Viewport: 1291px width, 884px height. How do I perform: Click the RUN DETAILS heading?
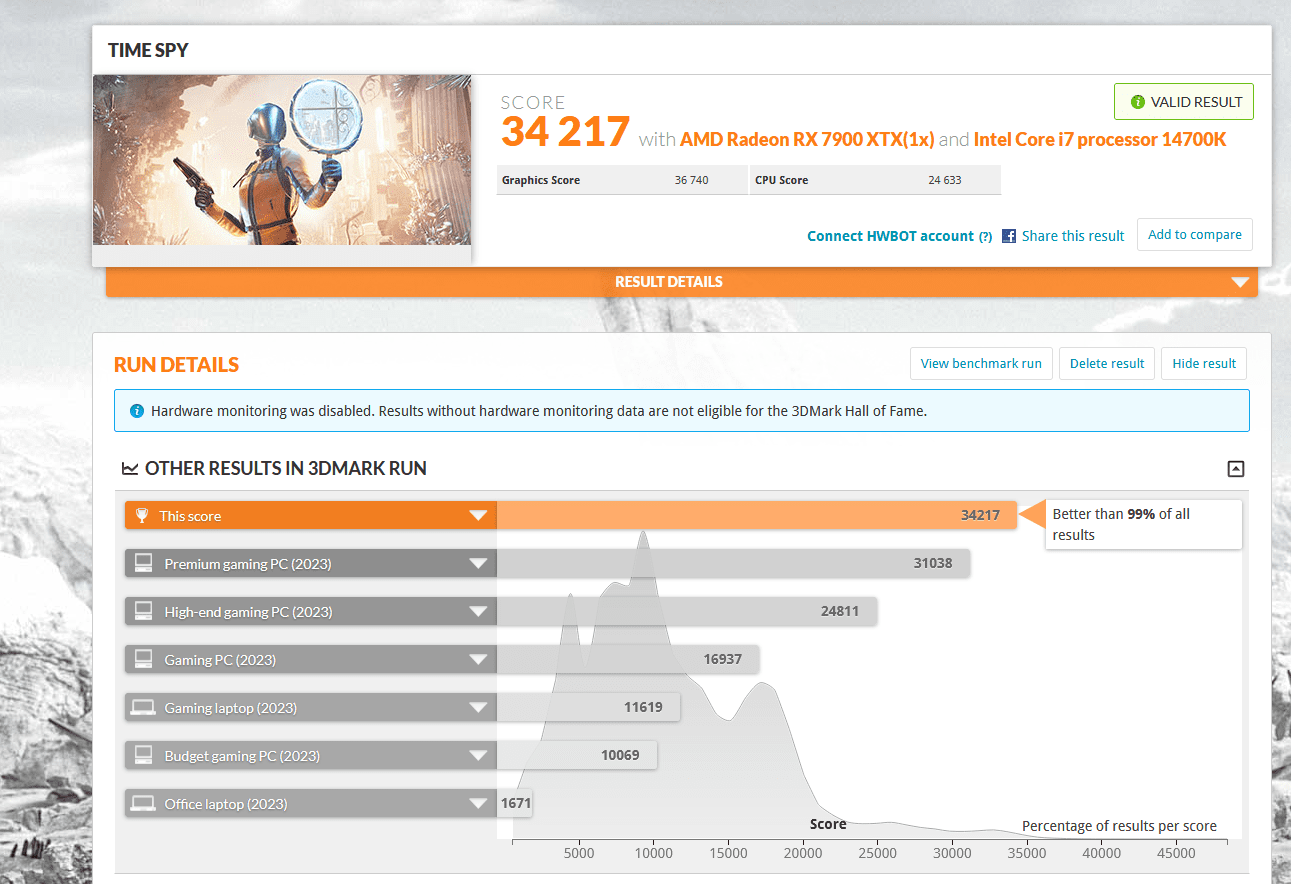176,365
